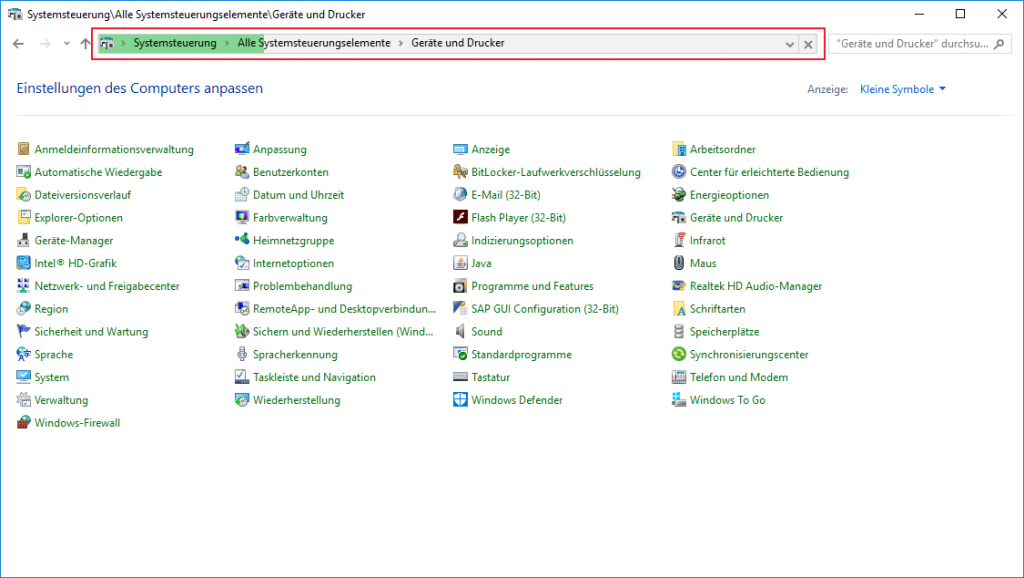Screen dimensions: 1024x578
Task: Open the E-Mail (32-Bit) link
Action: [x=506, y=195]
